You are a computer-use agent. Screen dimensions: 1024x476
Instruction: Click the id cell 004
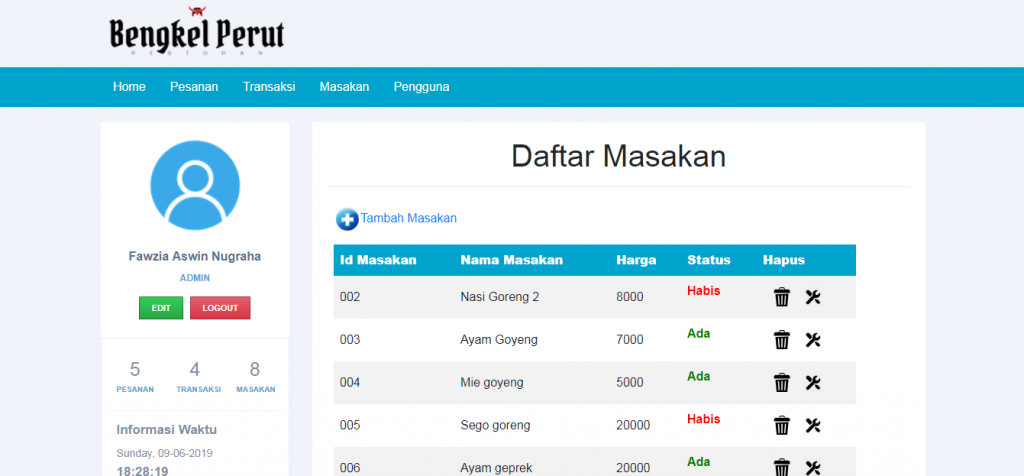tap(350, 383)
